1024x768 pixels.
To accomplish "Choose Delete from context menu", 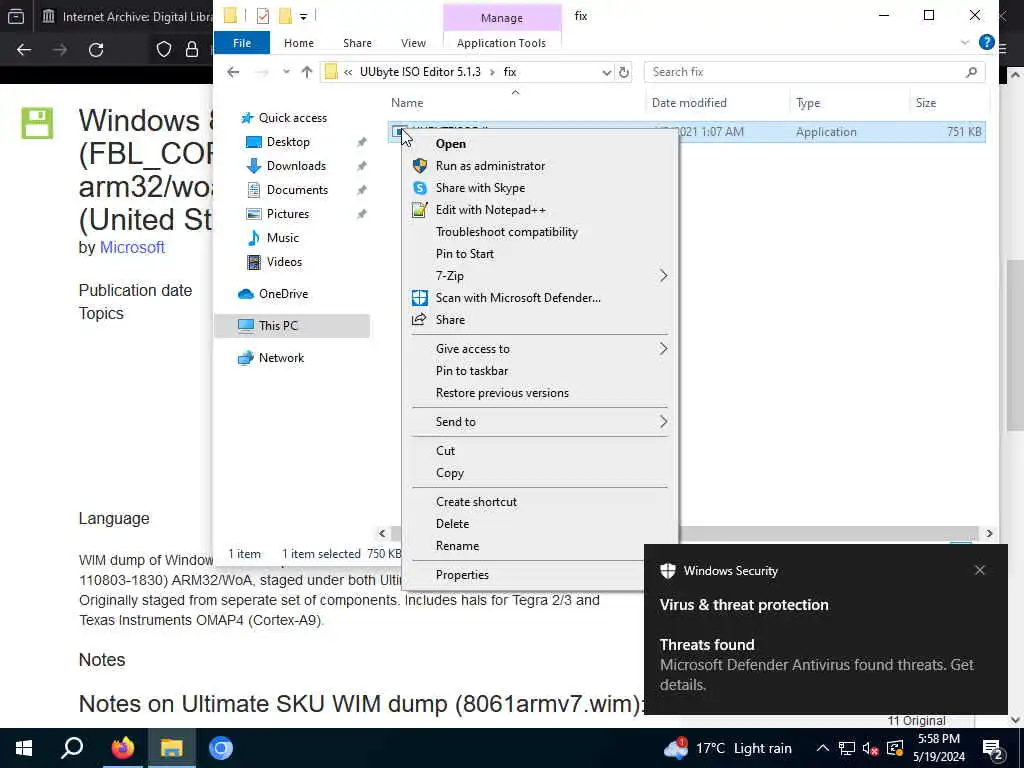I will [452, 524].
